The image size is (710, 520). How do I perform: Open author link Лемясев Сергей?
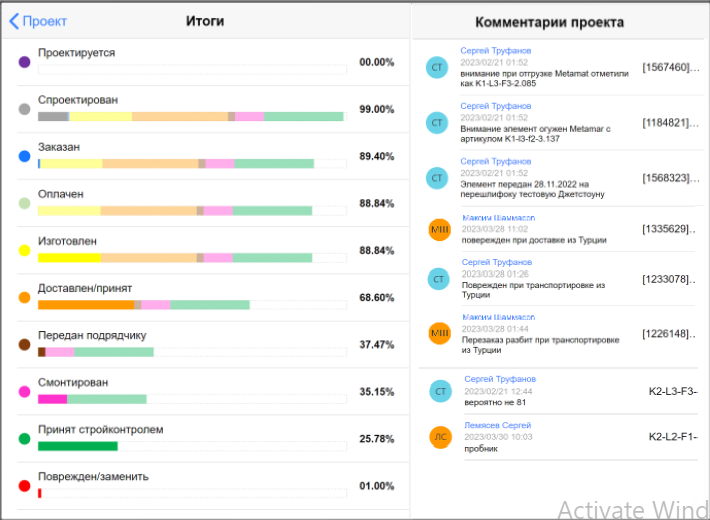497,425
